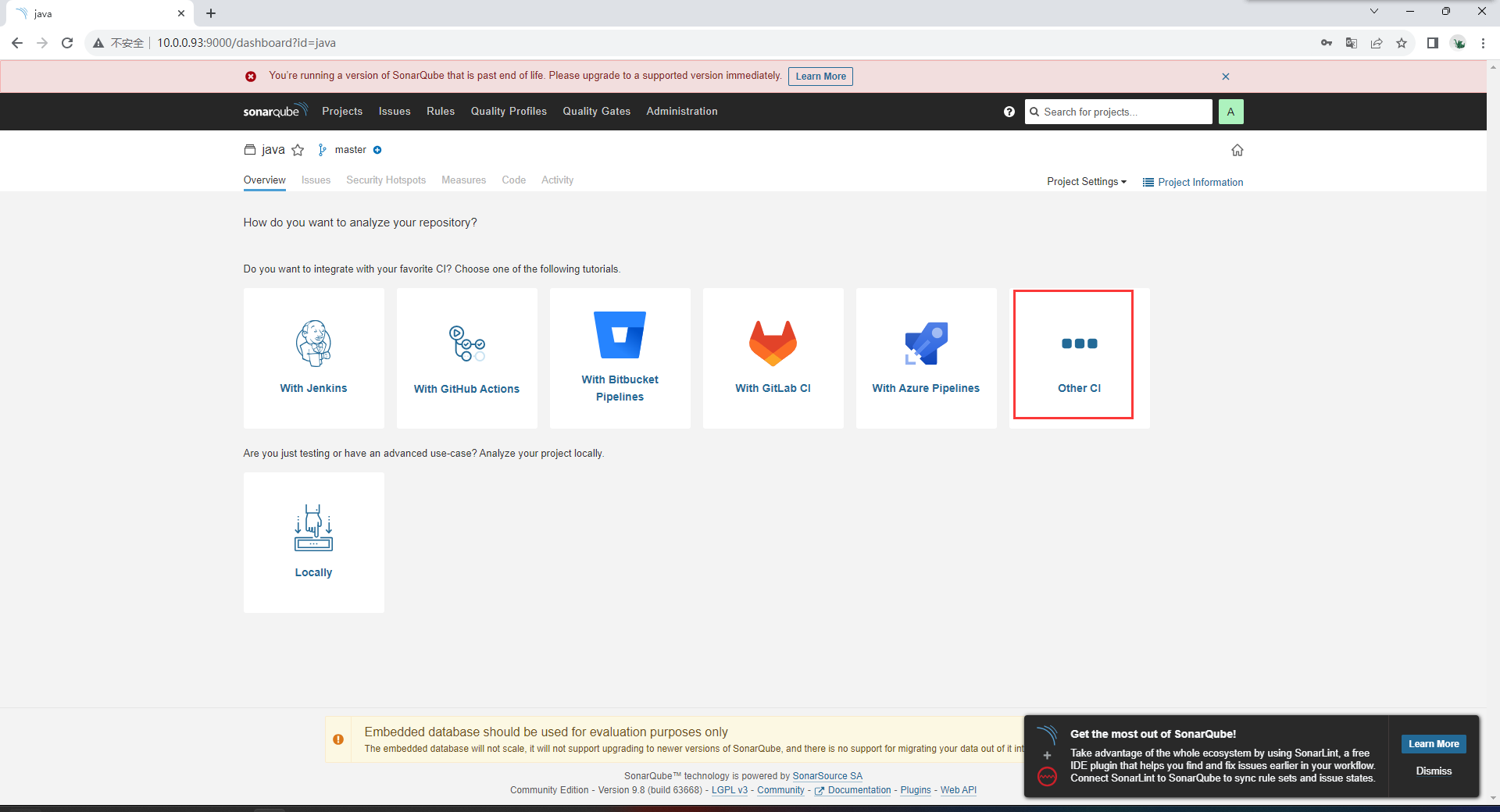This screenshot has width=1500, height=812.
Task: Choose the Other CI option
Action: (1079, 358)
